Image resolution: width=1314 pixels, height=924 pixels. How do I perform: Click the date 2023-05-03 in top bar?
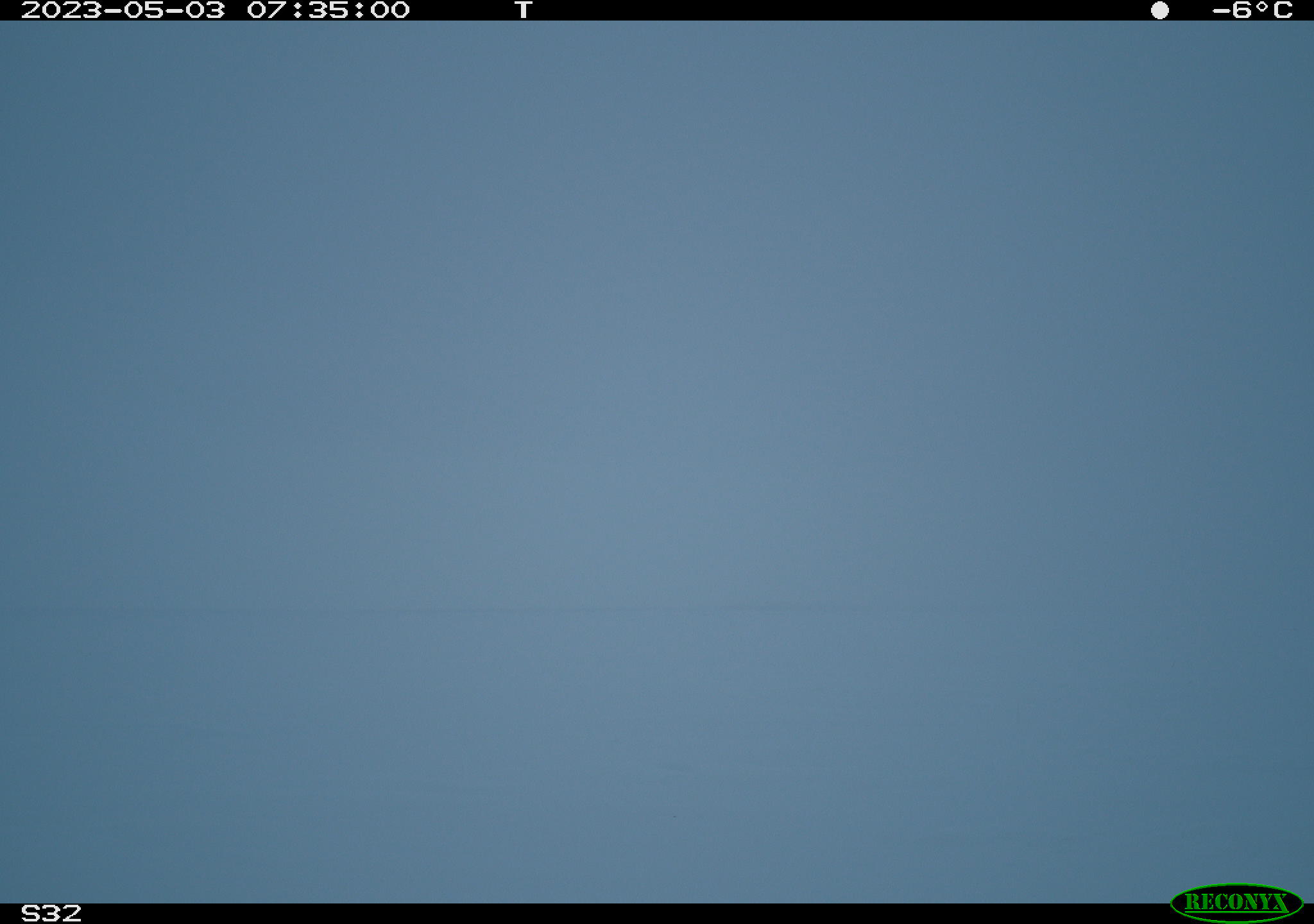coord(123,10)
